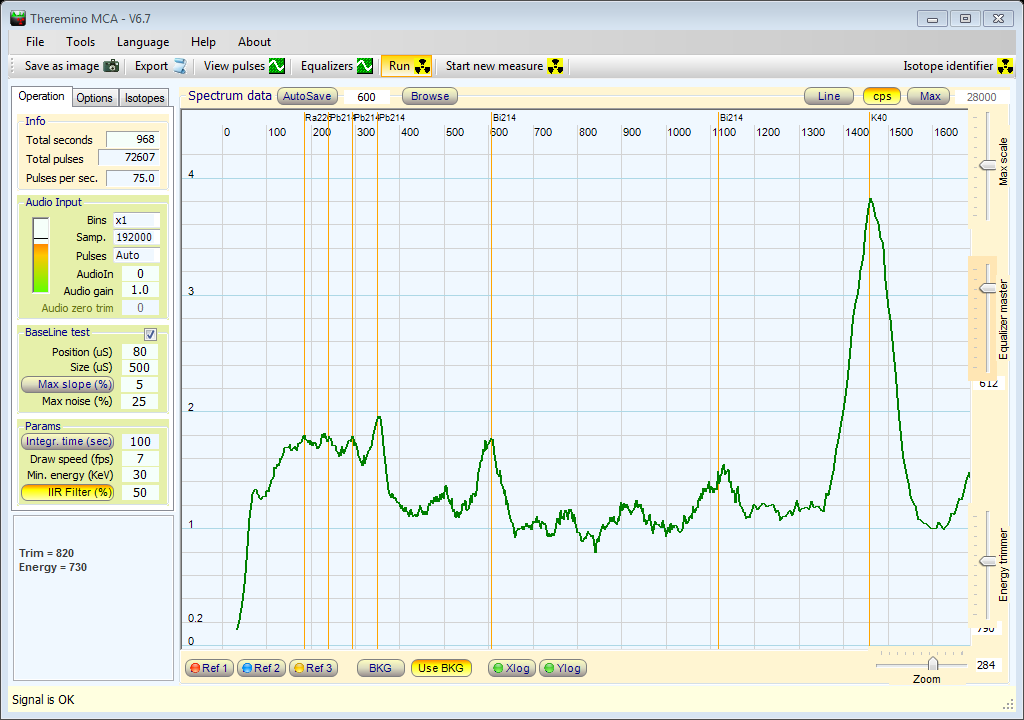Open the Equalizers graph icon
Image resolution: width=1024 pixels, height=720 pixels.
[x=365, y=66]
